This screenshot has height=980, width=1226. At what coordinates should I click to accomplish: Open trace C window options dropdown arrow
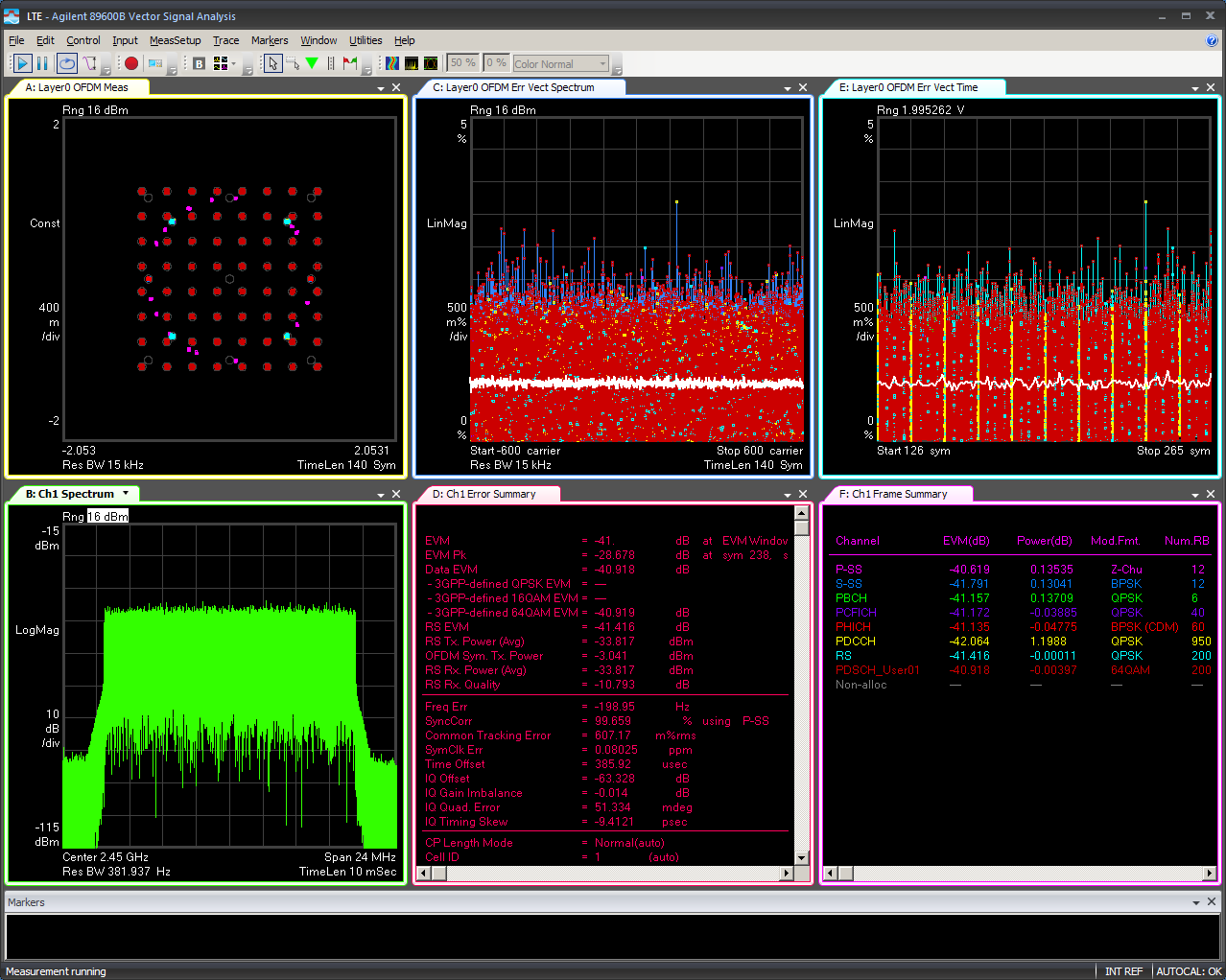pyautogui.click(x=788, y=88)
